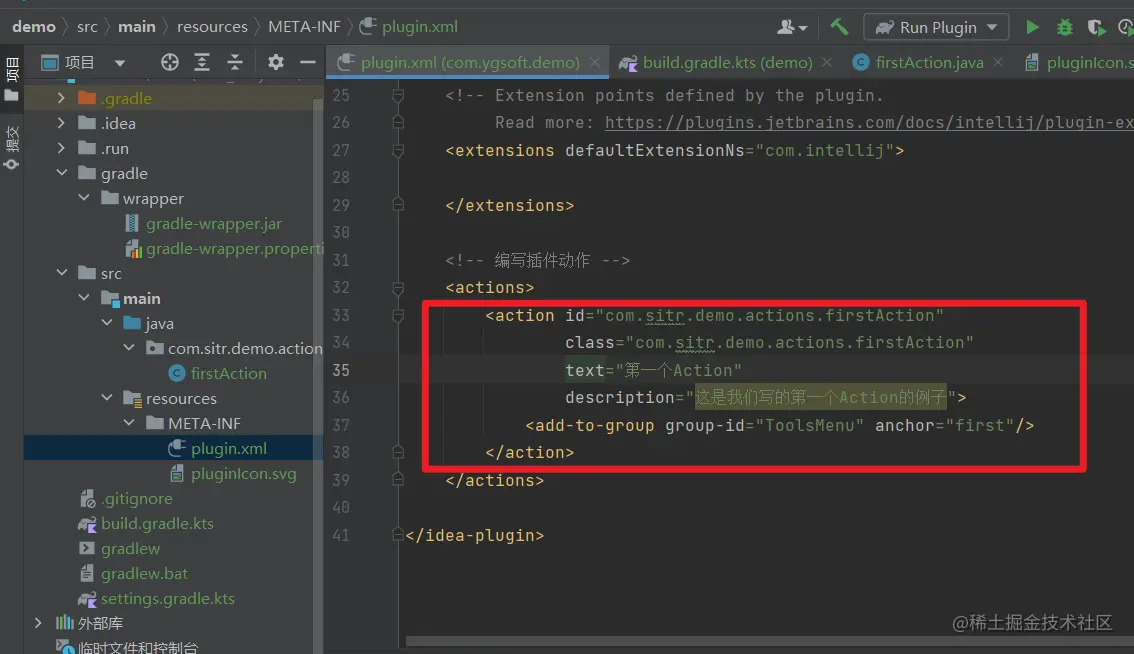Switch to build.gradle.kts (demo) tab

726,62
